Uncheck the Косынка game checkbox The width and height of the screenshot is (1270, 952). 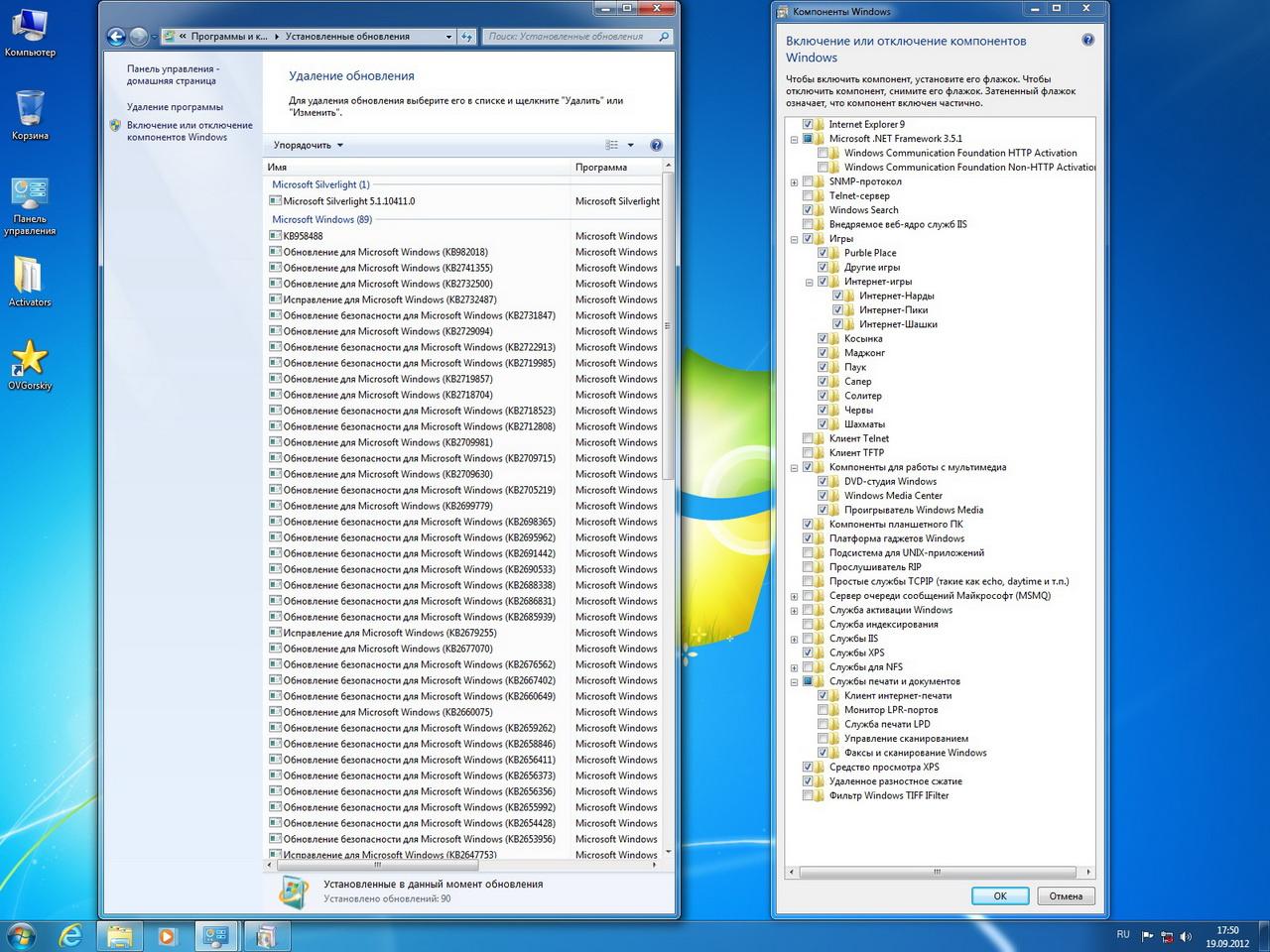point(823,339)
